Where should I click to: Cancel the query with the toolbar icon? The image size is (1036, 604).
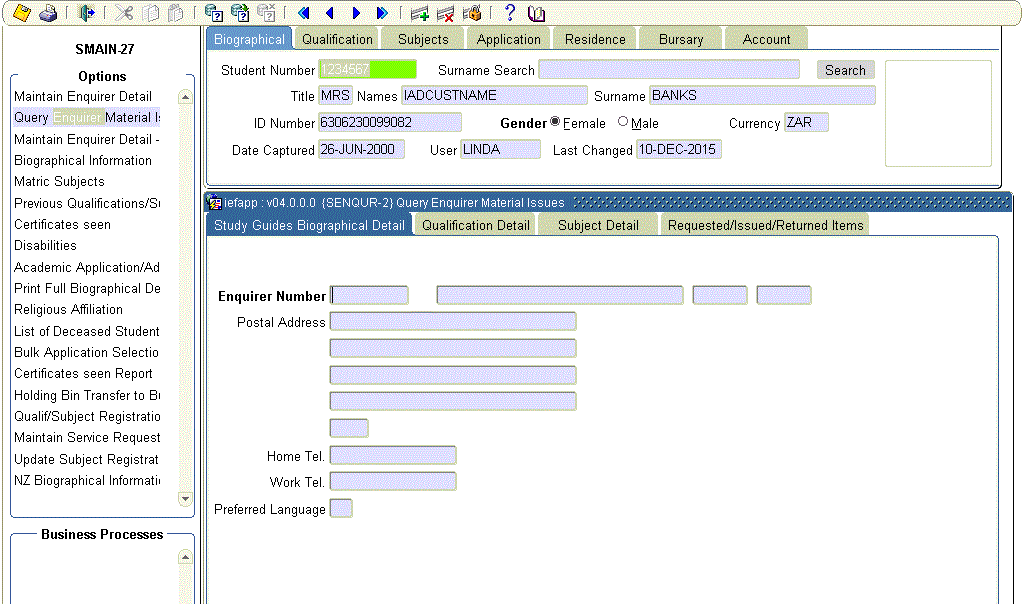coord(265,13)
